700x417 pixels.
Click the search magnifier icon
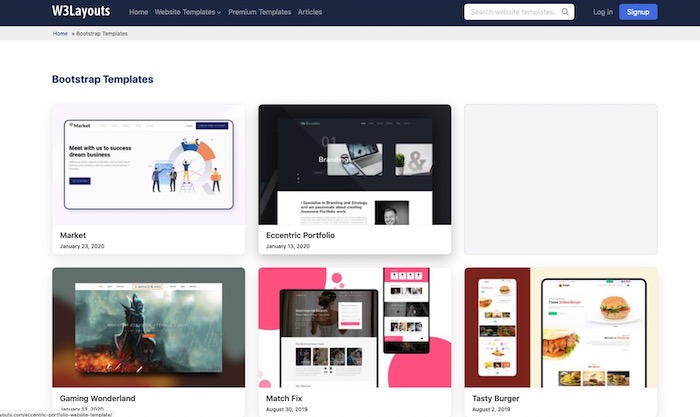tap(565, 12)
